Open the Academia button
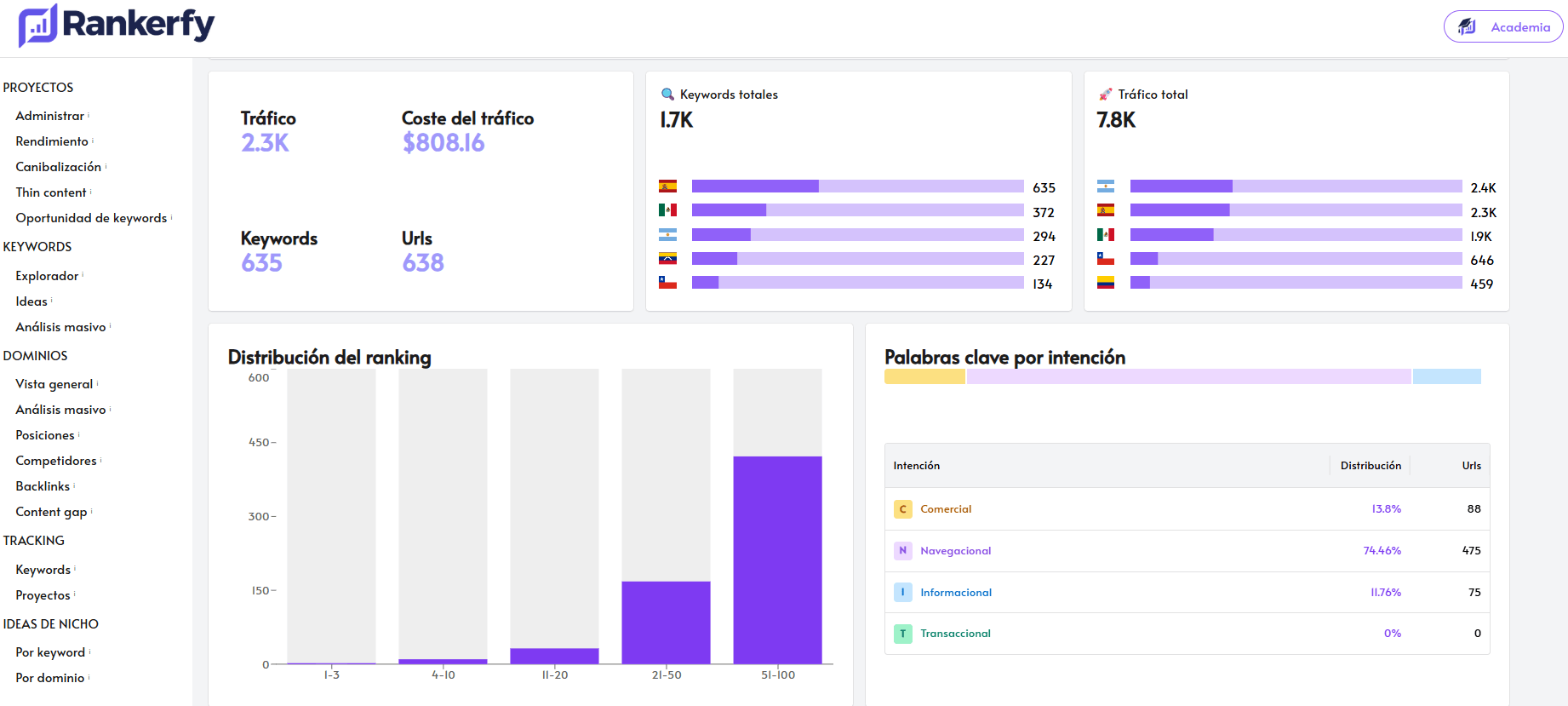Screen dimensions: 1568x706 1503,26
